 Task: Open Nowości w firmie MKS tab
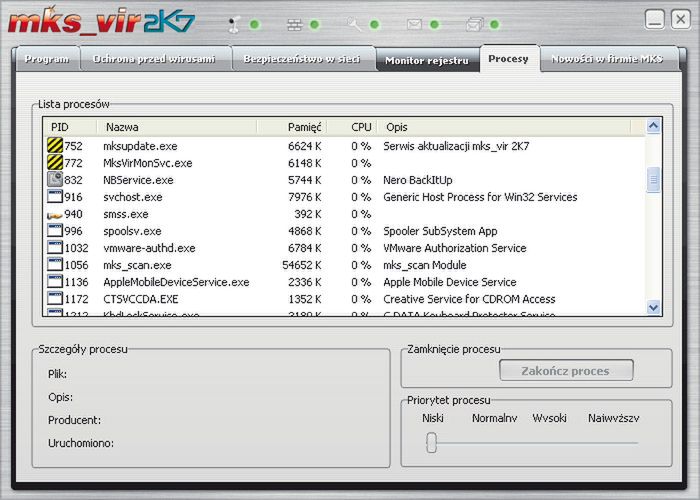click(x=607, y=59)
